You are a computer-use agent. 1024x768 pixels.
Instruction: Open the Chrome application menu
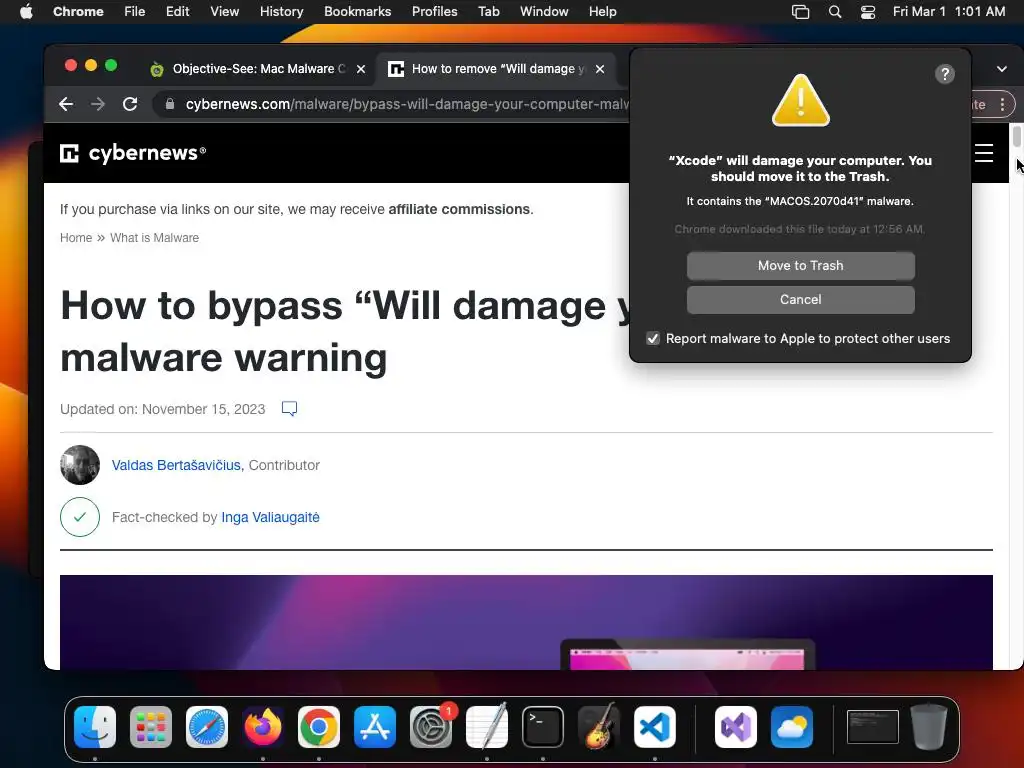[x=78, y=11]
